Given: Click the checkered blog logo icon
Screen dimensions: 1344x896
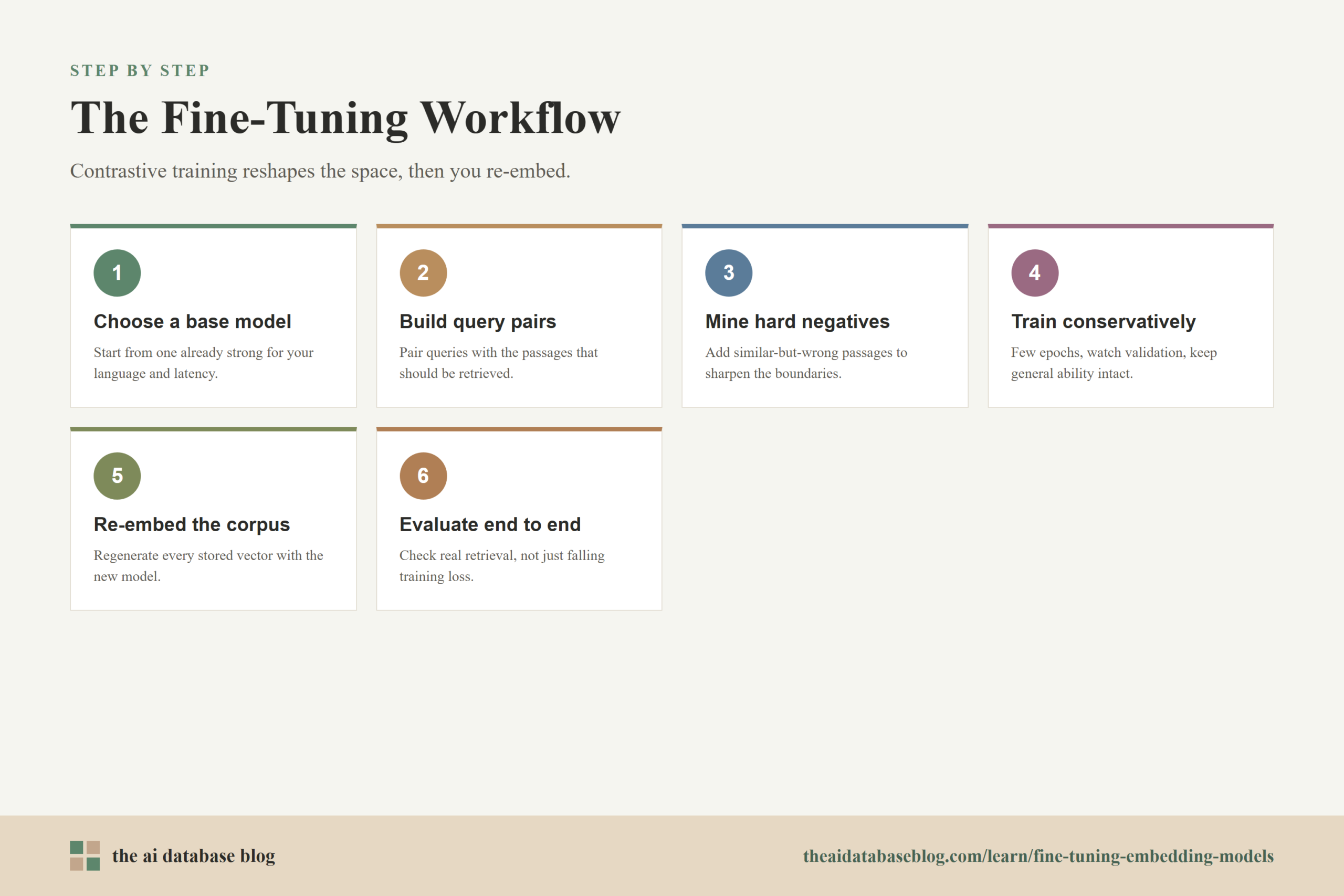Looking at the screenshot, I should click(85, 856).
